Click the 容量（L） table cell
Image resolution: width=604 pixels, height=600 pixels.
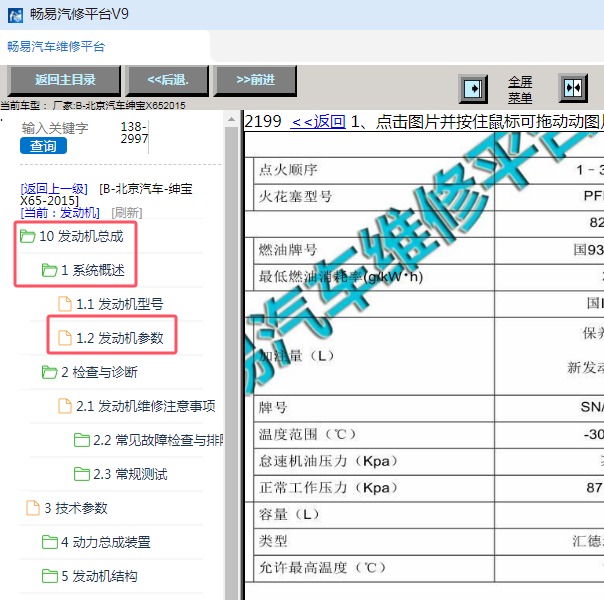[x=374, y=515]
